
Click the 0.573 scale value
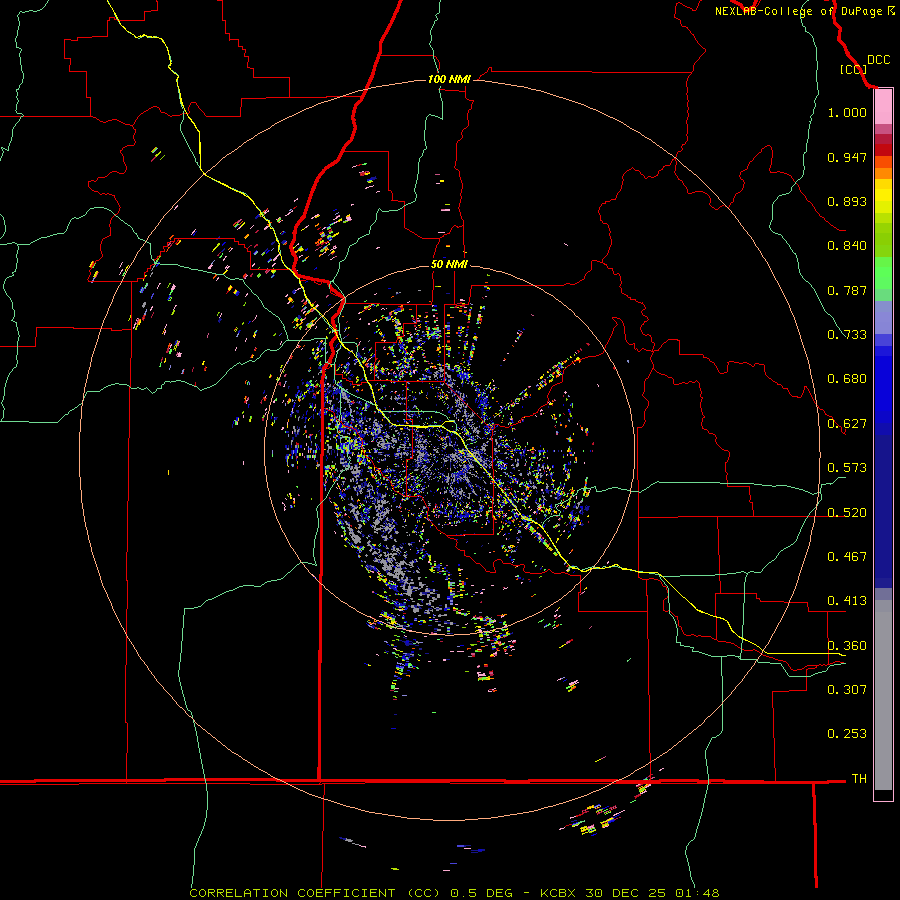847,468
